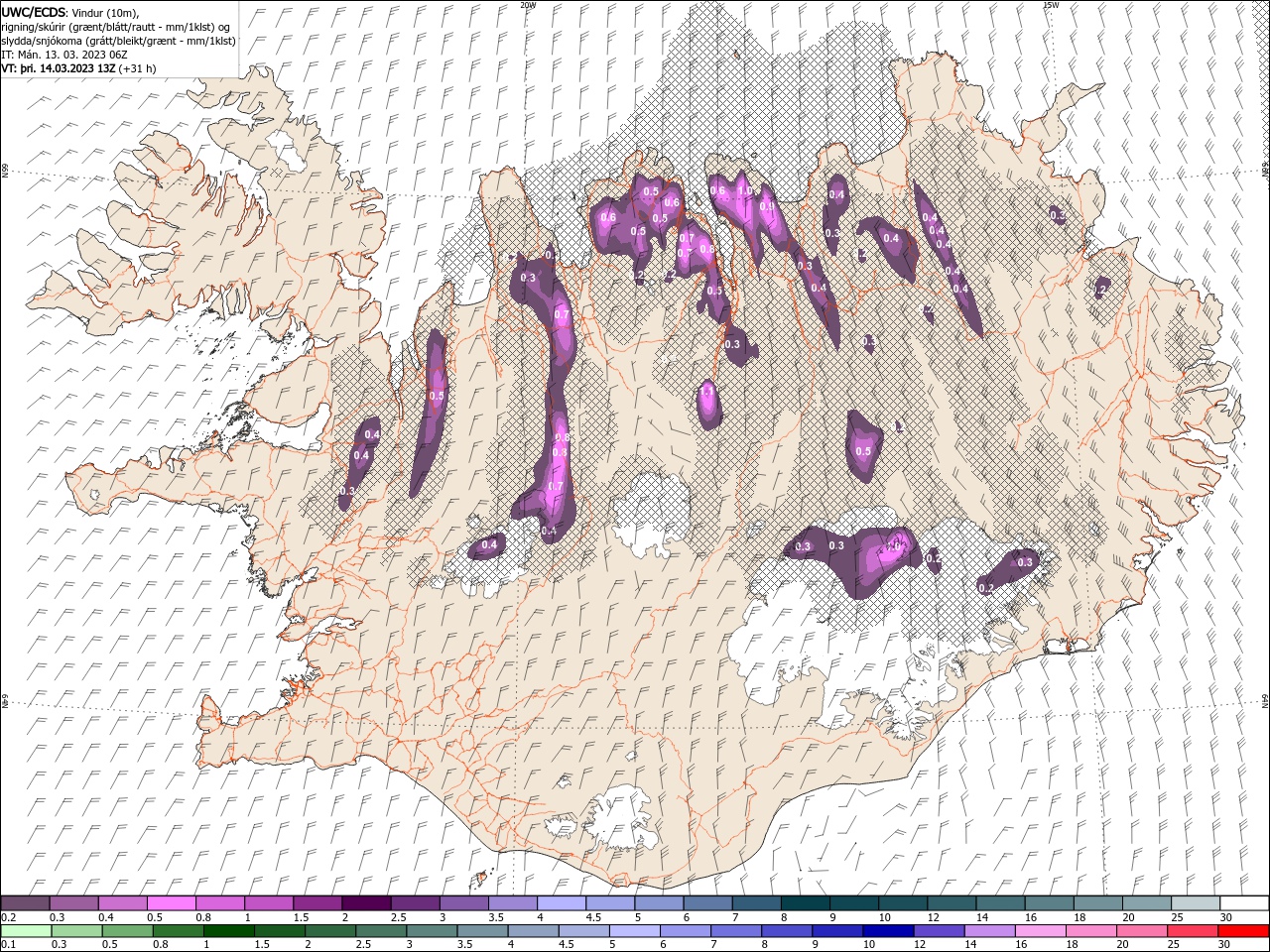The image size is (1270, 952).
Task: Click the dark purple 0.2 snow legend swatch
Action: click(25, 903)
